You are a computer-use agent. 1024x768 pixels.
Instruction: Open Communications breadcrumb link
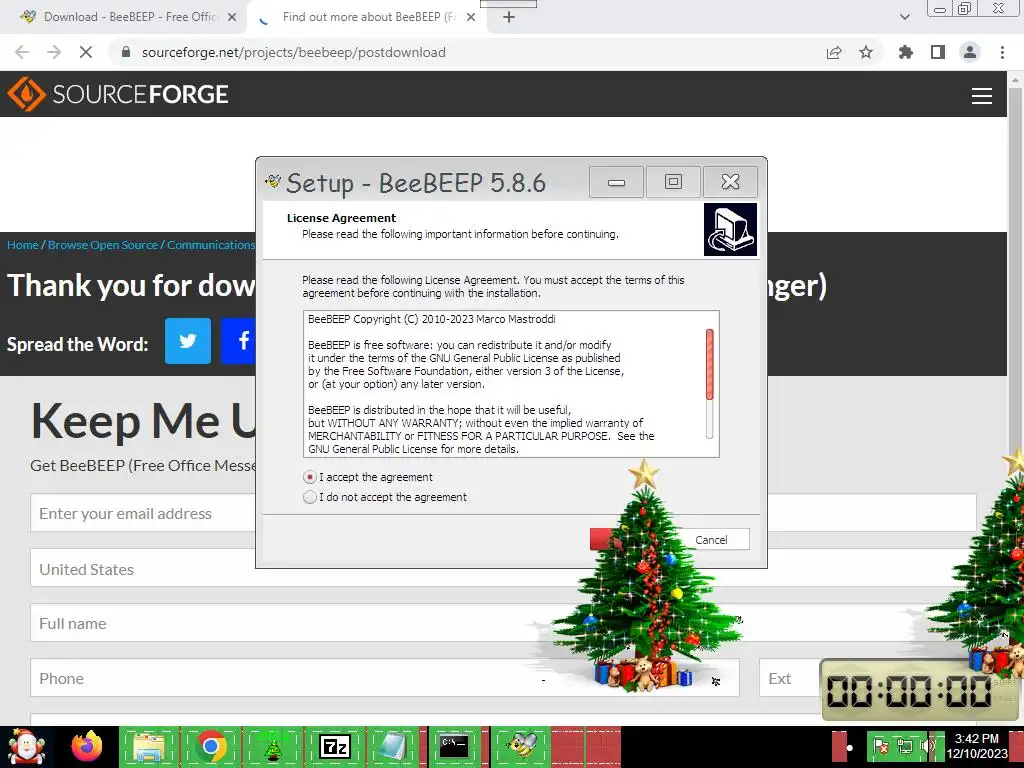[x=211, y=245]
